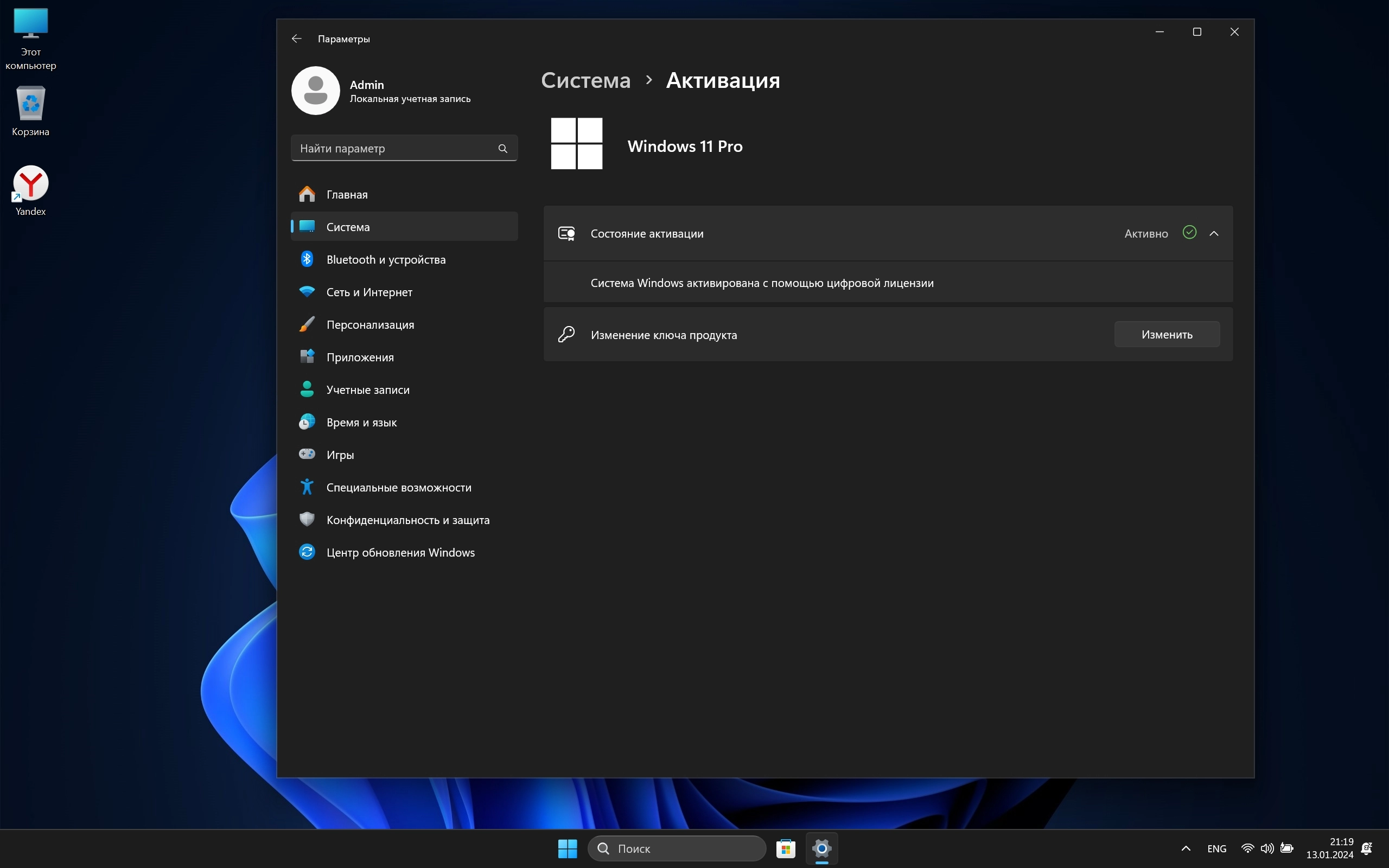Navigate back with the arrow button
This screenshot has height=868, width=1389.
click(x=297, y=39)
